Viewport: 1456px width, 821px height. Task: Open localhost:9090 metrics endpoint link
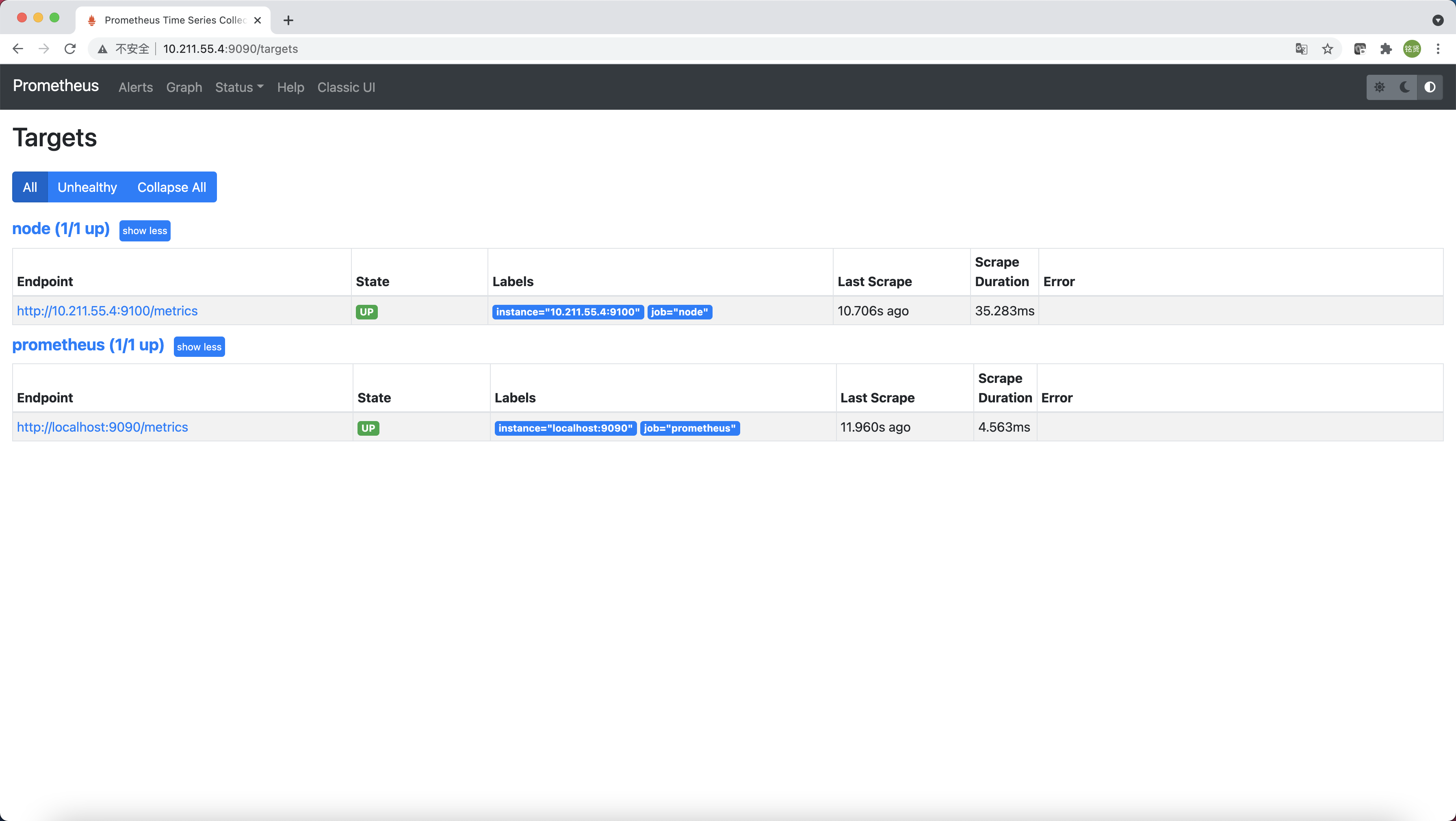coord(102,428)
